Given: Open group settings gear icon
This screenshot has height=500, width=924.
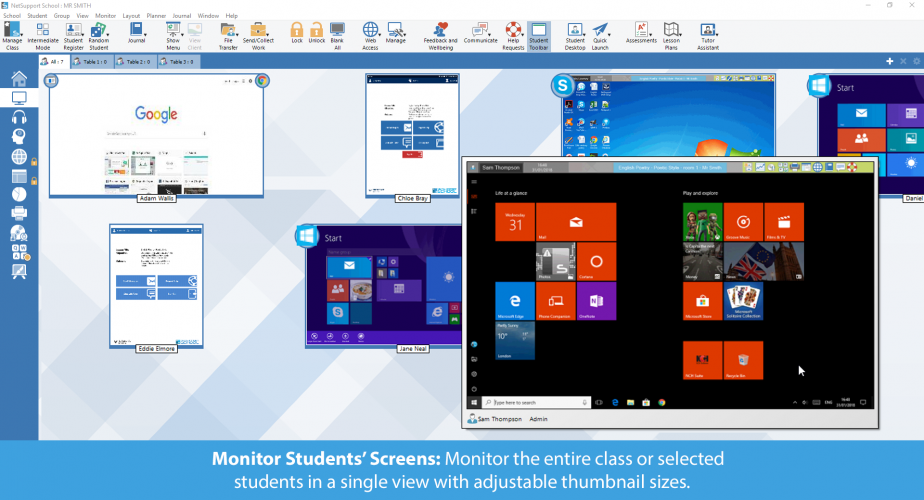Looking at the screenshot, I should tap(916, 61).
